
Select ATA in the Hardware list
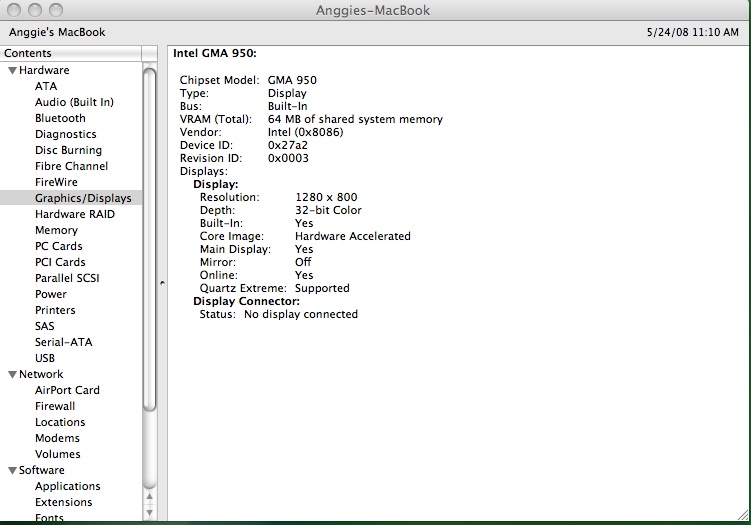[46, 86]
